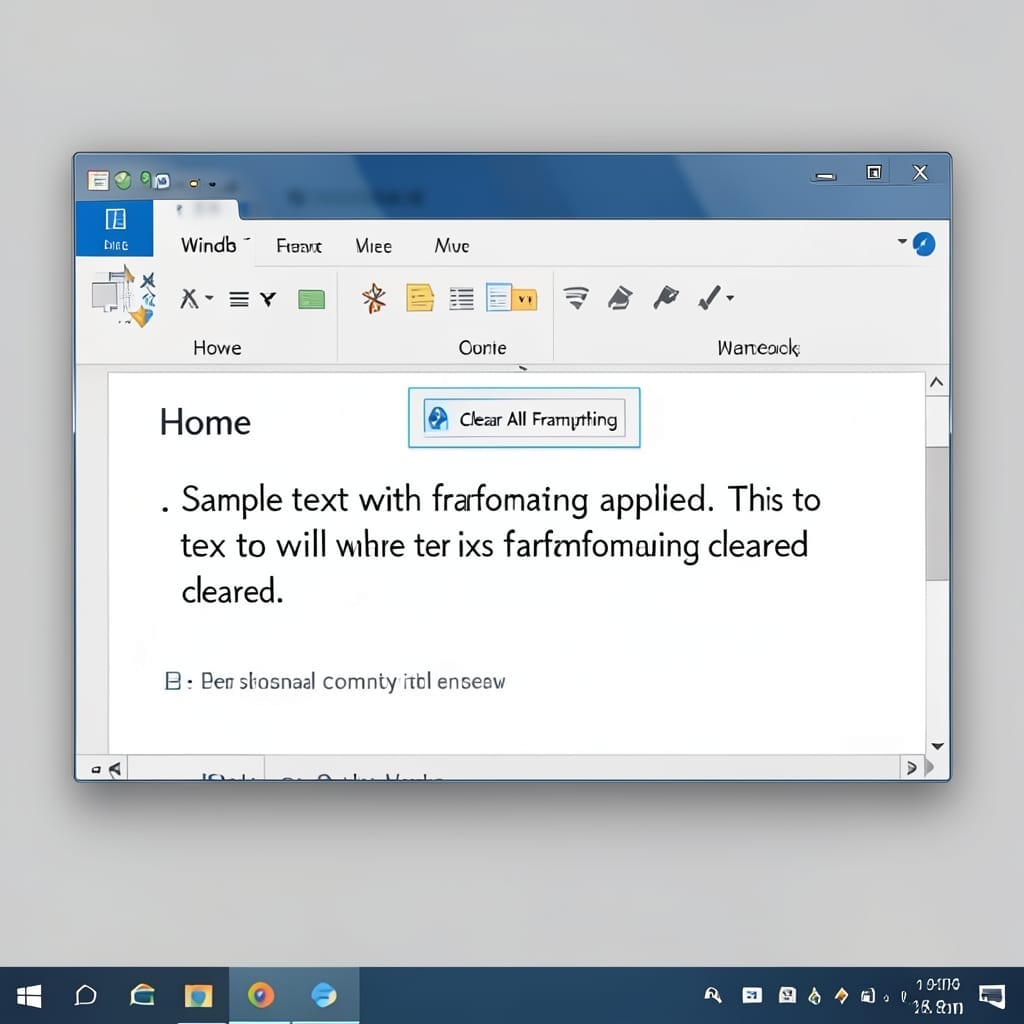
Task: Click the eraser icon in Wameock group
Action: [620, 298]
